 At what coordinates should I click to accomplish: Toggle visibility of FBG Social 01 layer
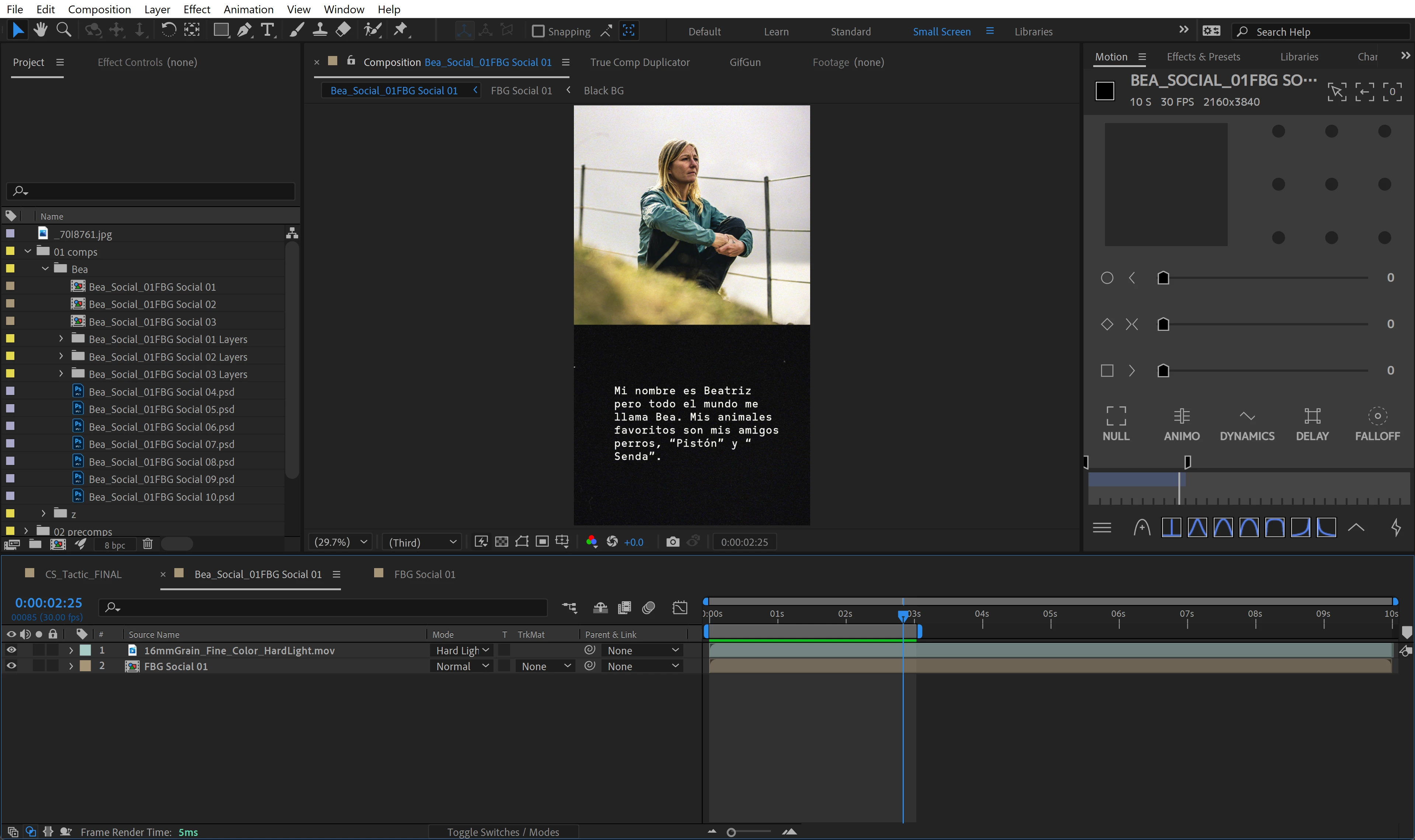pos(11,666)
